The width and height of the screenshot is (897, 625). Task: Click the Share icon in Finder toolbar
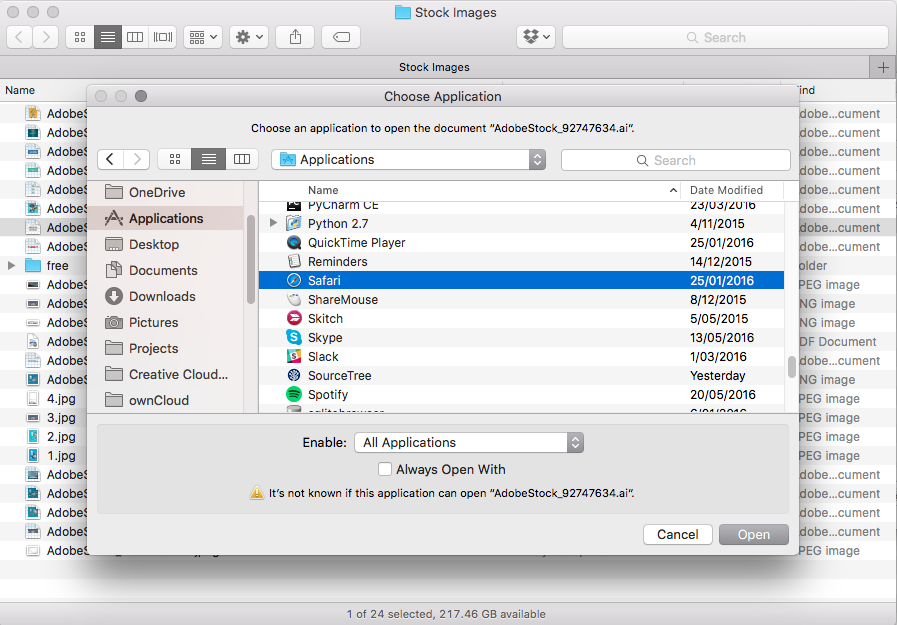(x=295, y=37)
